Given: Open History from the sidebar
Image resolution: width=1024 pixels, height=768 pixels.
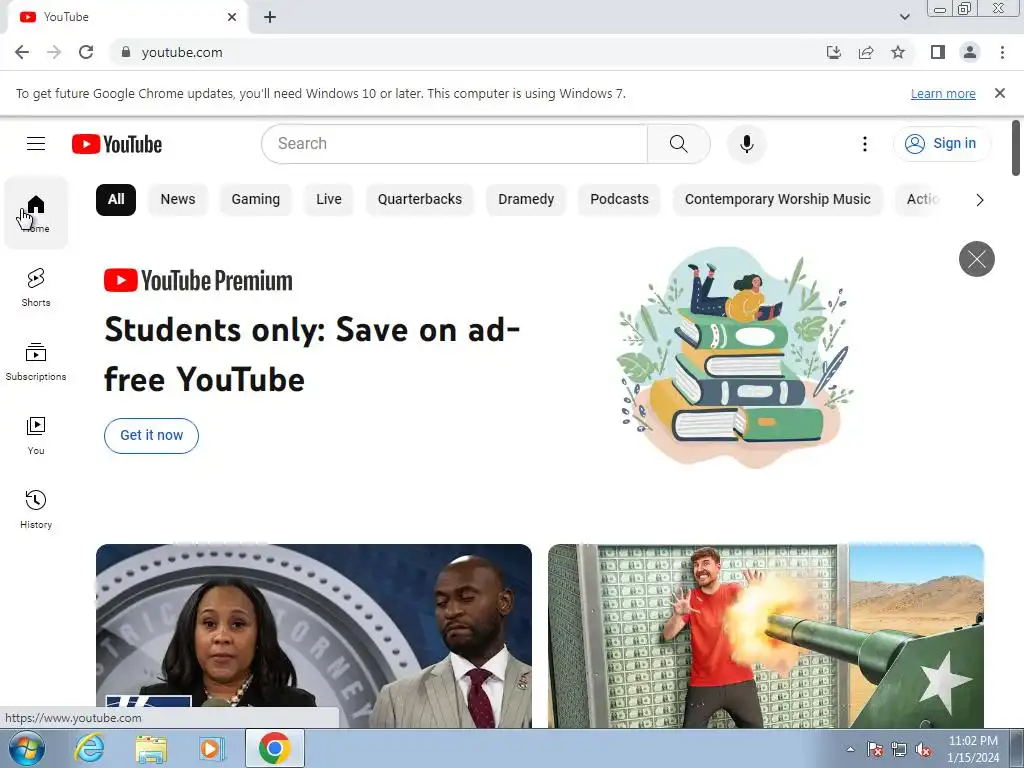Looking at the screenshot, I should click(x=36, y=509).
